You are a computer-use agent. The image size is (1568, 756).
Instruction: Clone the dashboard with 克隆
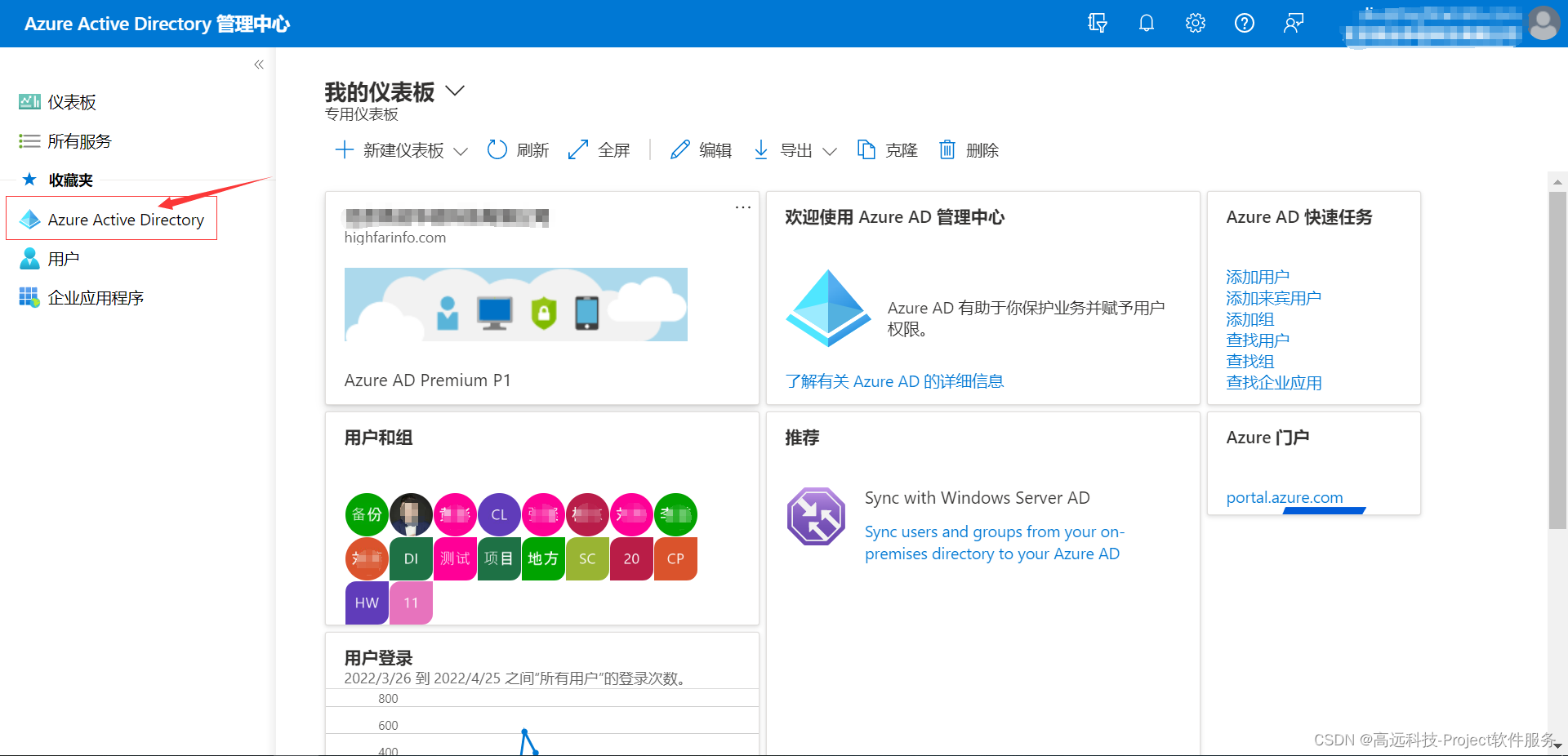(x=887, y=150)
